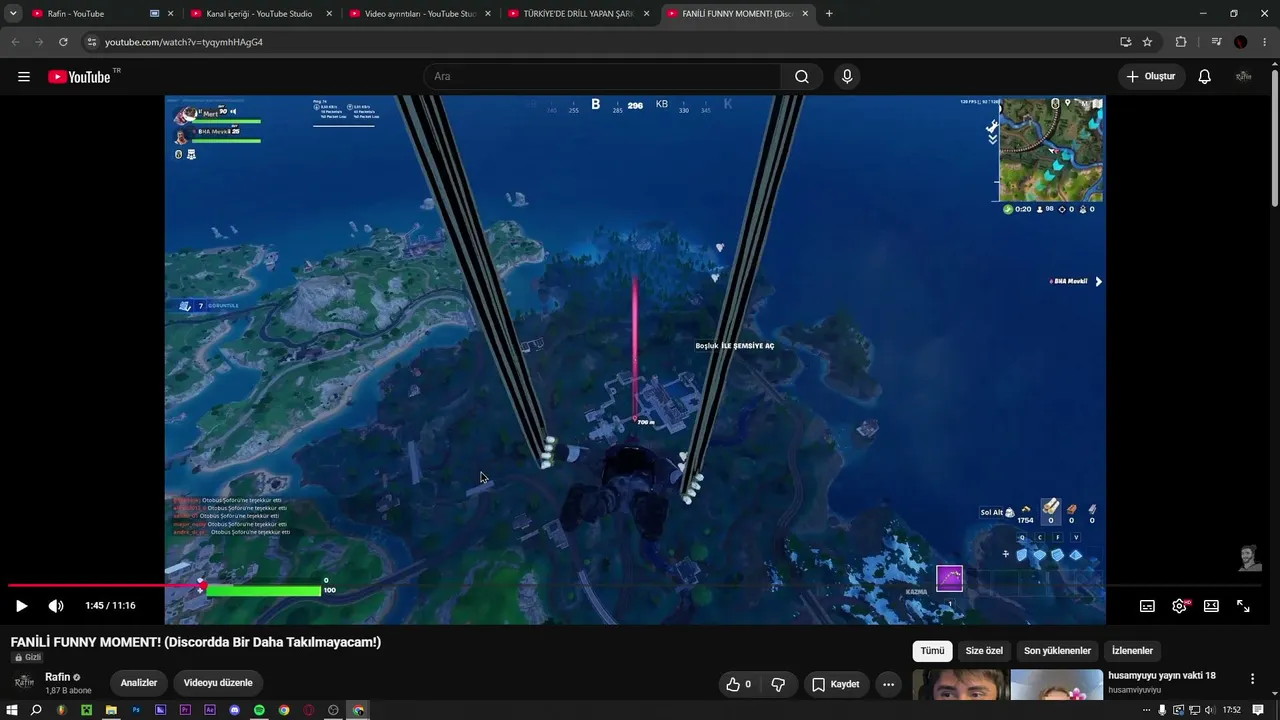Viewport: 1280px width, 720px height.
Task: Reload the page
Action: tap(63, 42)
